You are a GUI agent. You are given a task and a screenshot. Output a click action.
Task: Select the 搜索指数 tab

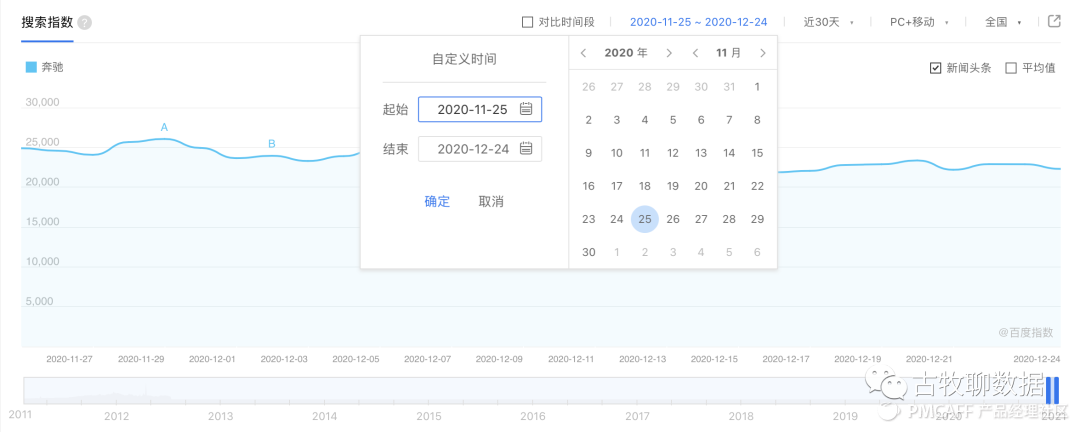point(47,22)
